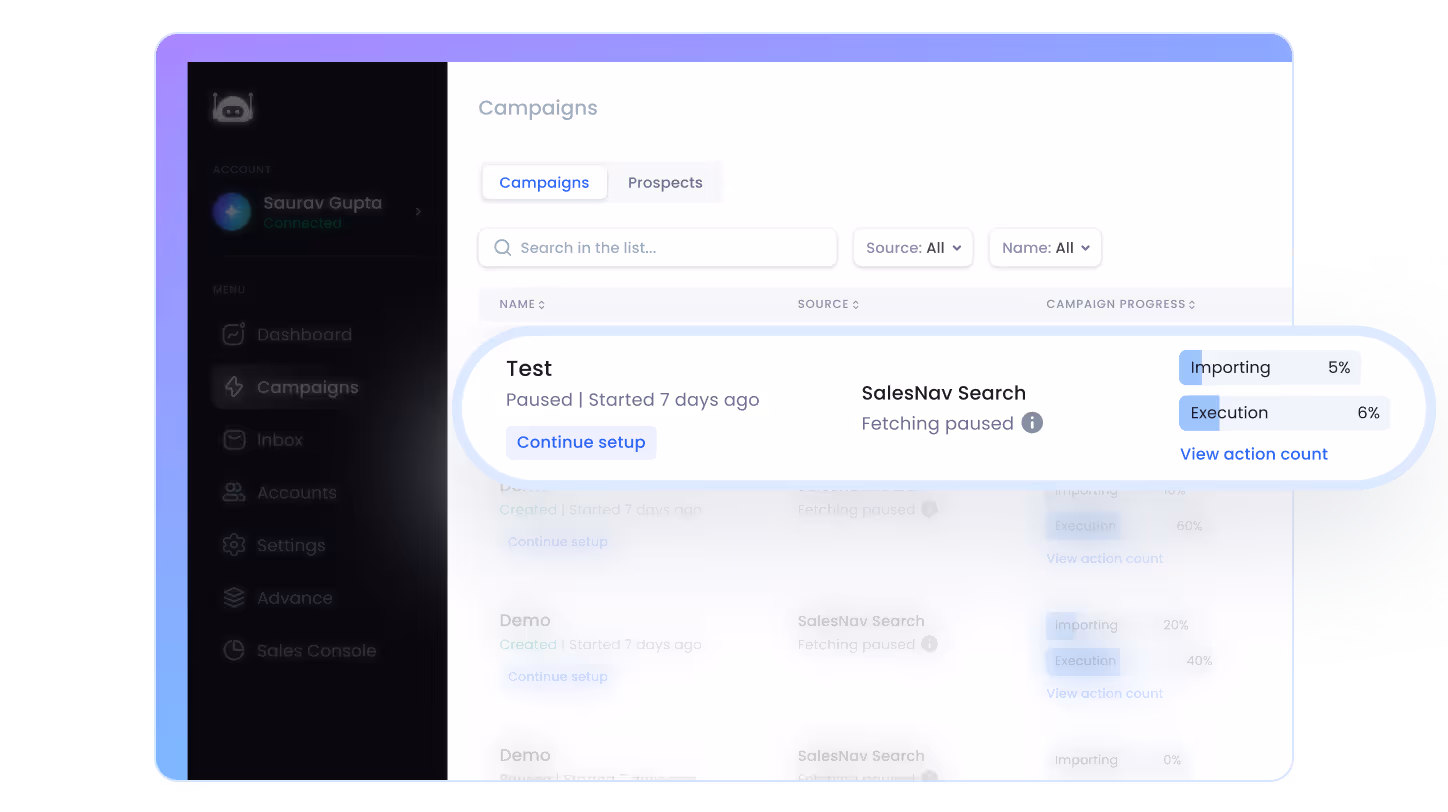Screen dimensions: 1448x812
Task: Open the Name: All dropdown
Action: (x=1045, y=248)
